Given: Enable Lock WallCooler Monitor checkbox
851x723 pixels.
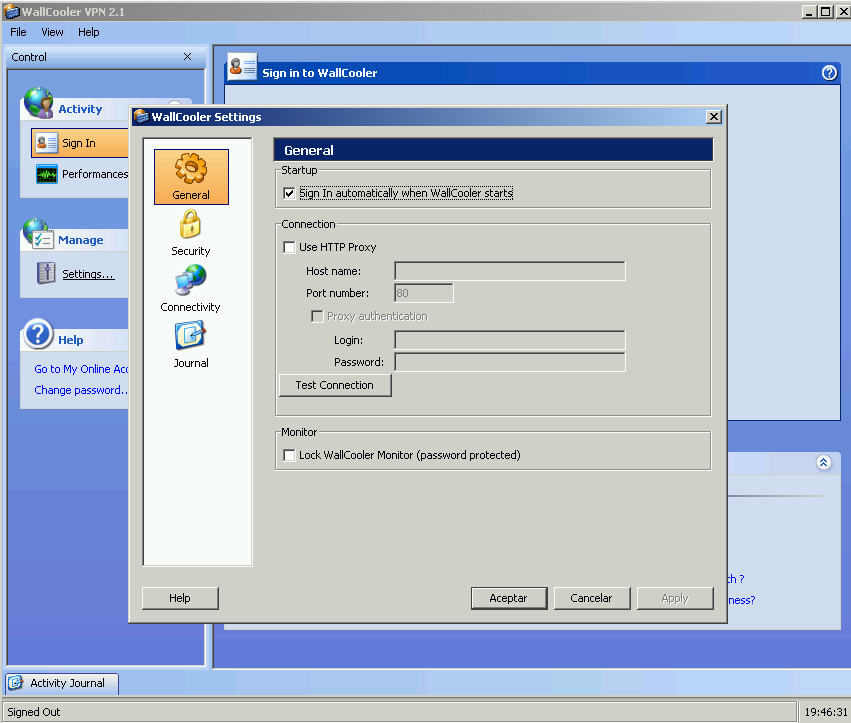Looking at the screenshot, I should [x=289, y=455].
